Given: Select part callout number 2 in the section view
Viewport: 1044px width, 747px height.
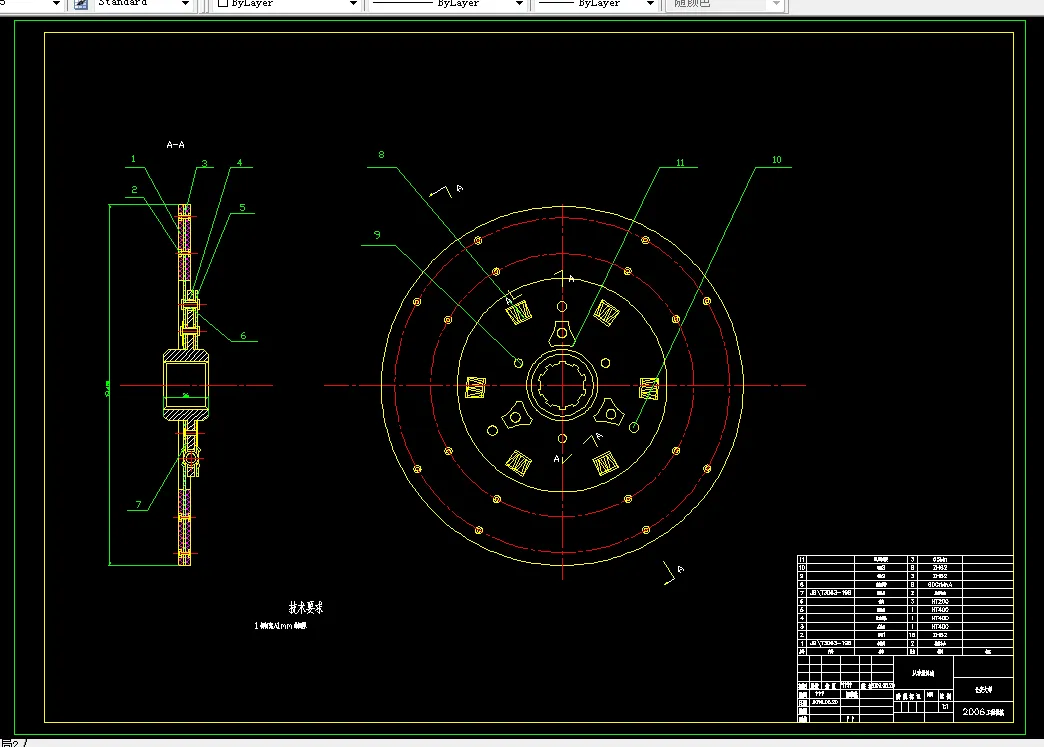Looking at the screenshot, I should click(134, 190).
